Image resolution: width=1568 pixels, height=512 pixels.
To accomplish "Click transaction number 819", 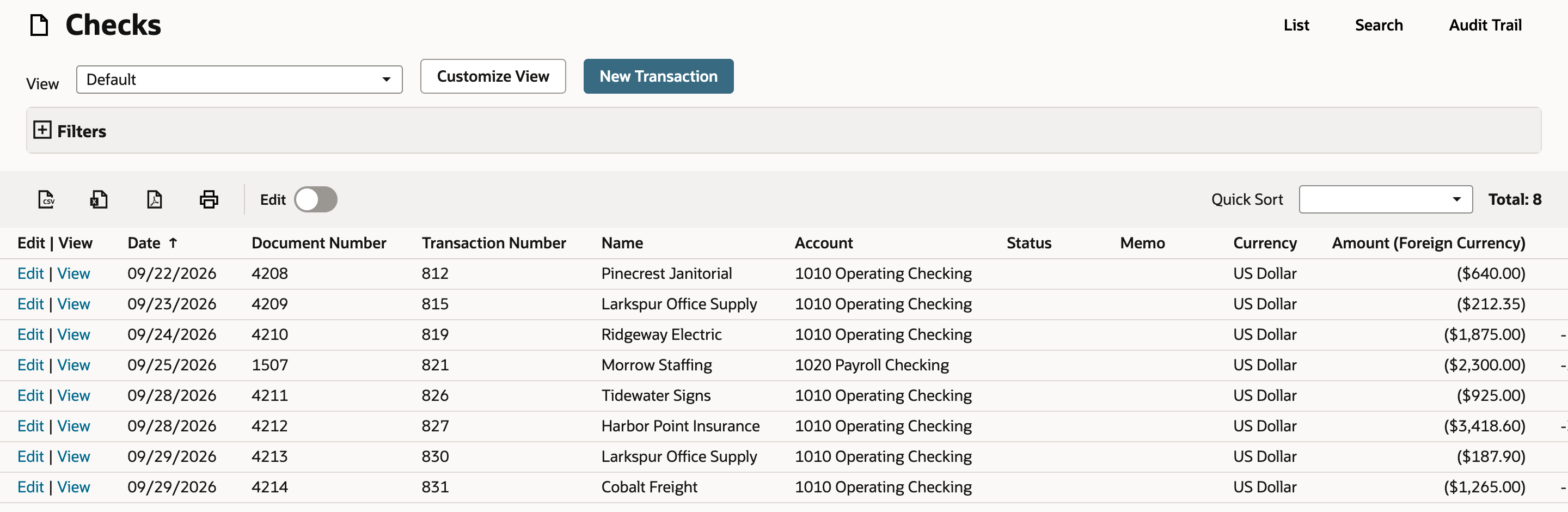I will point(435,334).
